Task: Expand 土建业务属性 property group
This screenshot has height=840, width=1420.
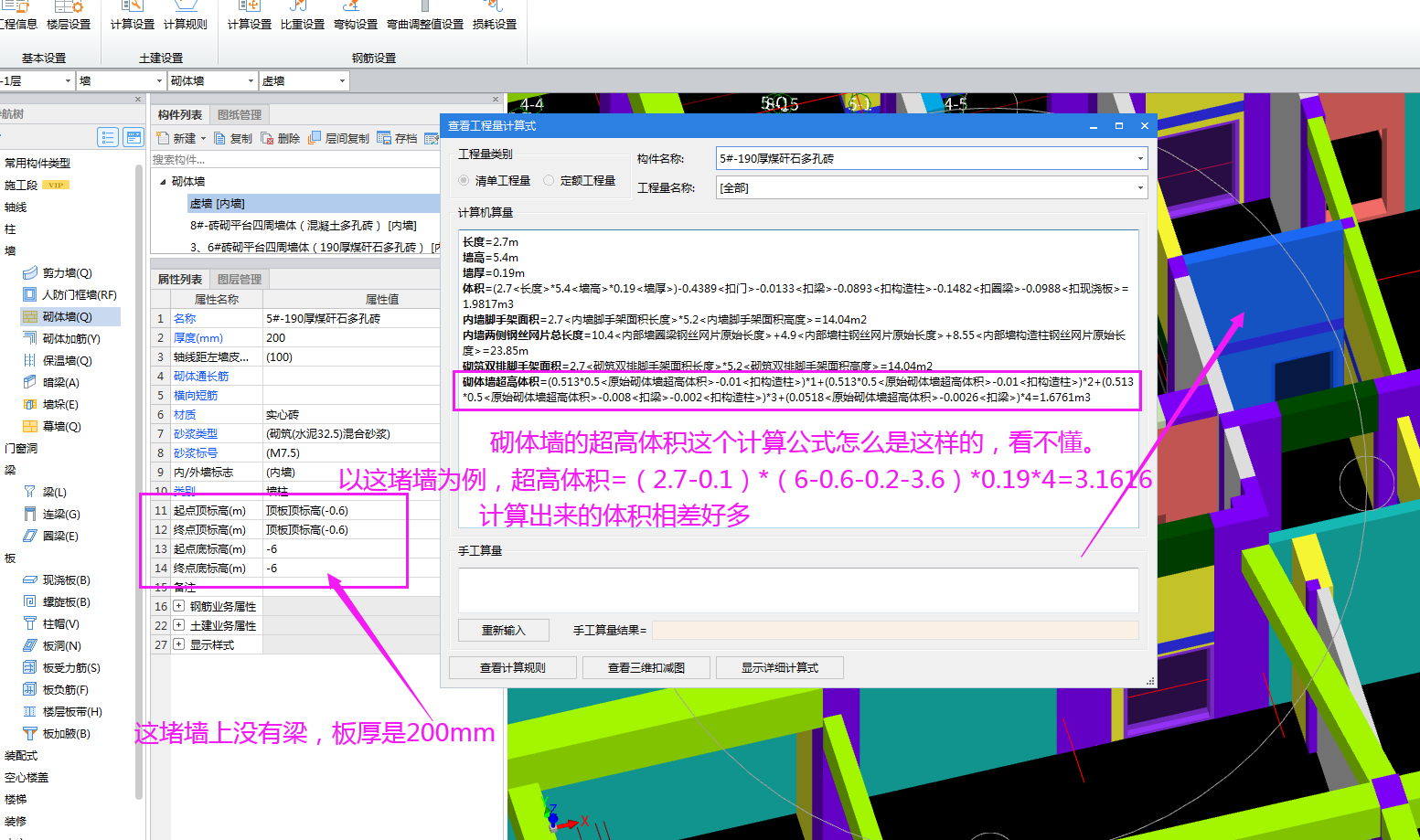Action: [179, 625]
